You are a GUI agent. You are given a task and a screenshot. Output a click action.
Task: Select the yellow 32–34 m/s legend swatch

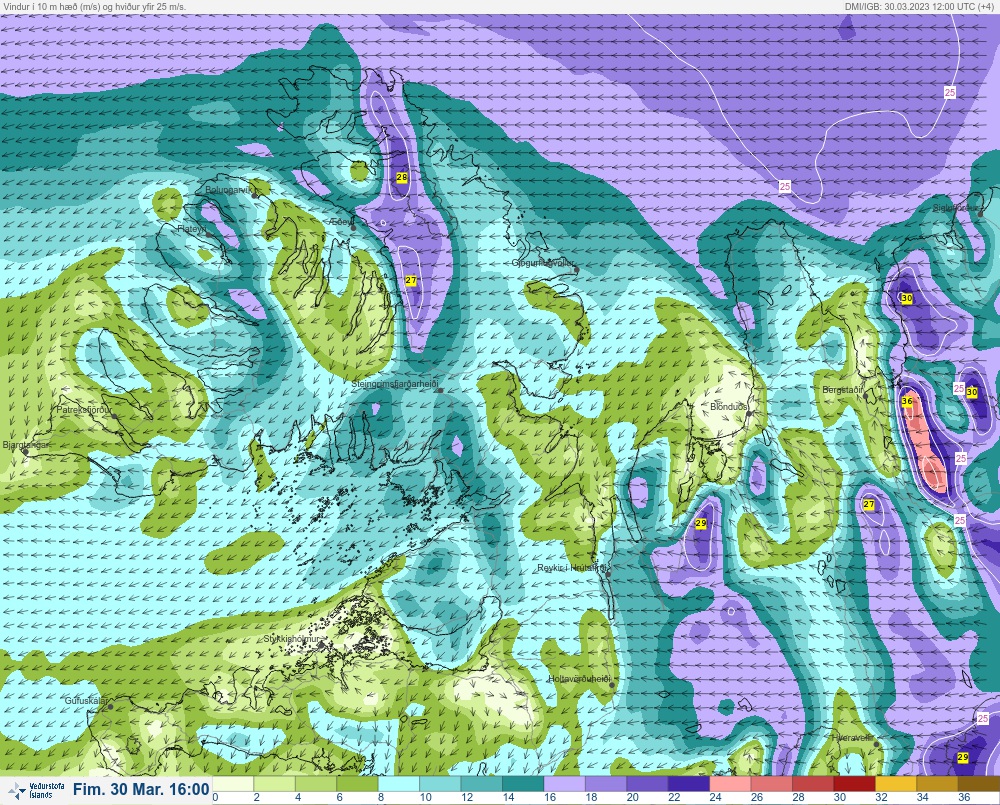[896, 783]
